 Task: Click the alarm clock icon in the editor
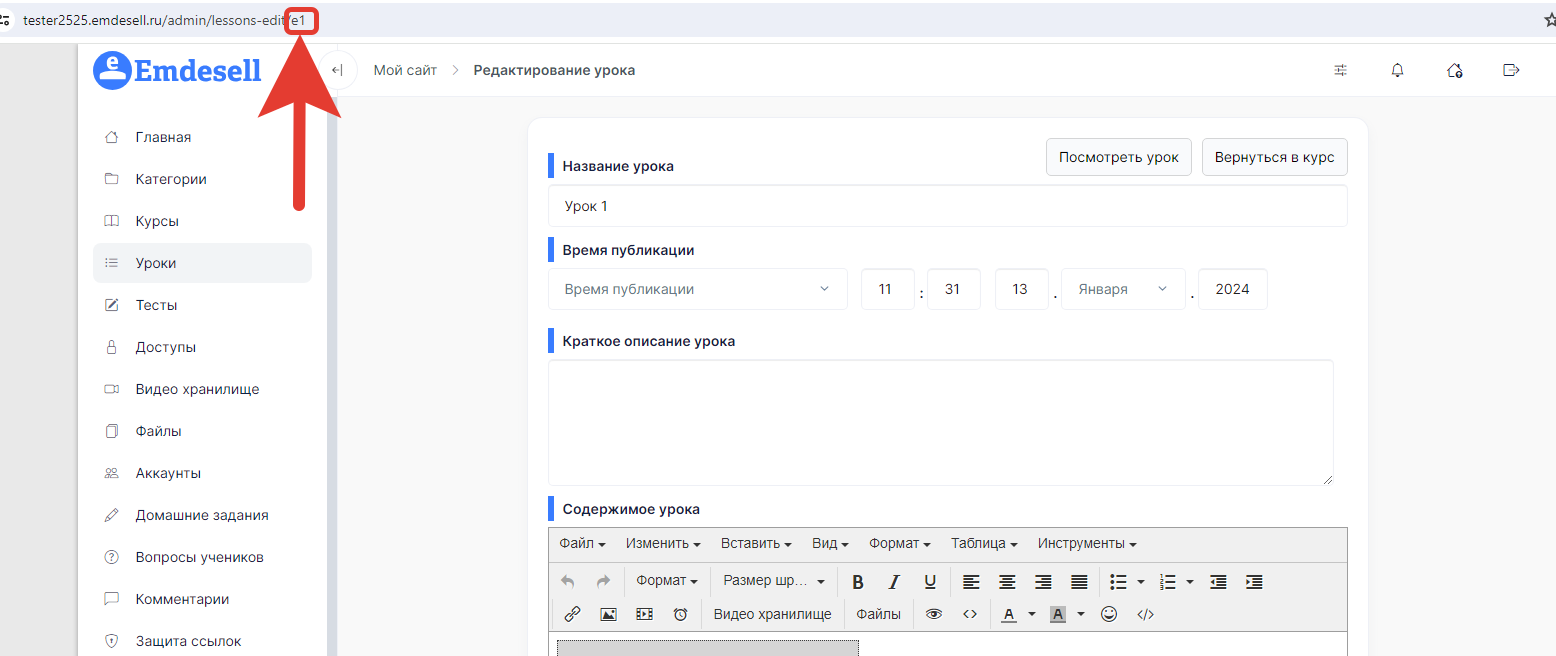point(680,614)
